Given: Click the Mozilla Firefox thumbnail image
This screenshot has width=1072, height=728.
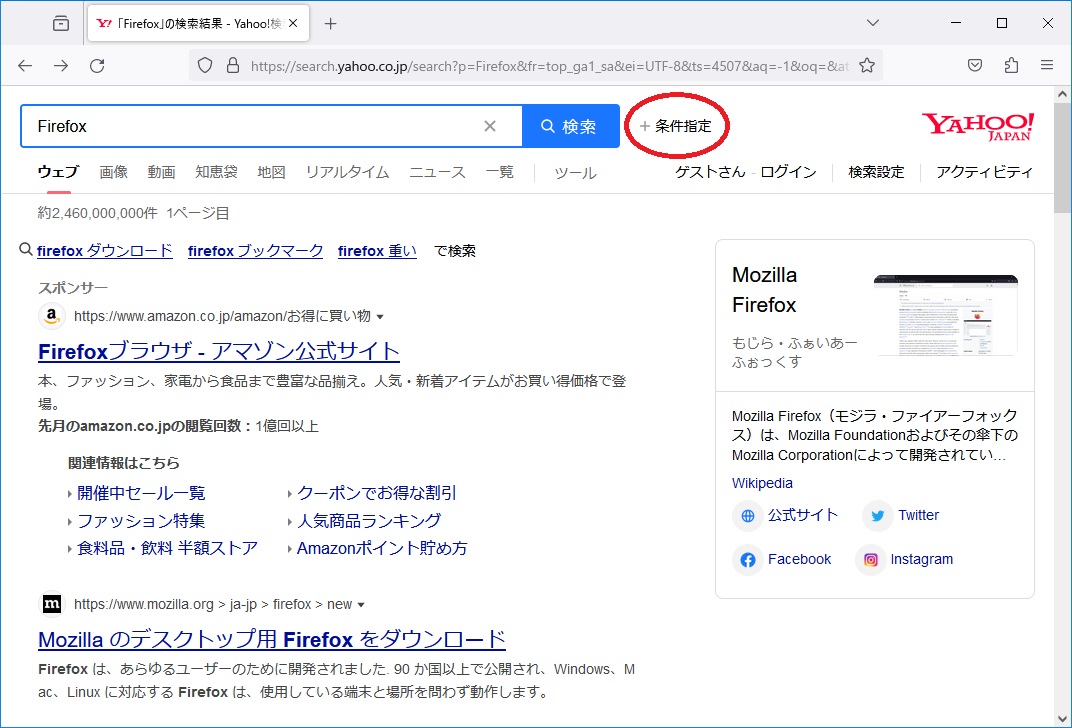Looking at the screenshot, I should coord(945,315).
